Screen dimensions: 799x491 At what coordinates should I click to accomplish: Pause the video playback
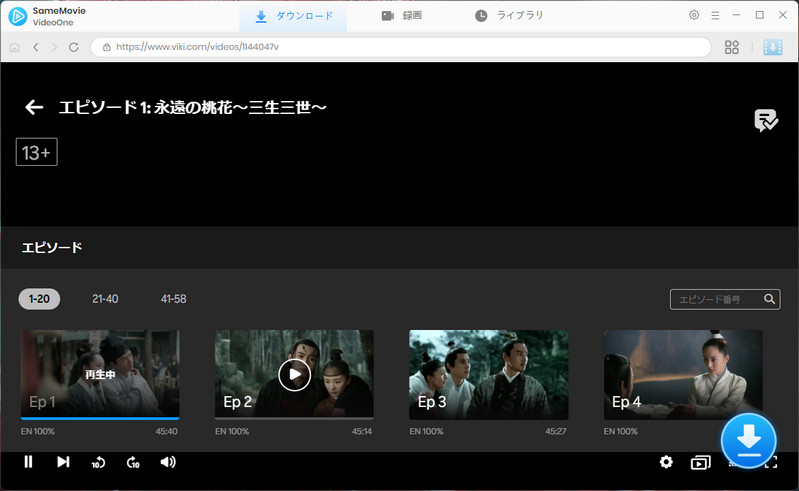click(x=29, y=461)
